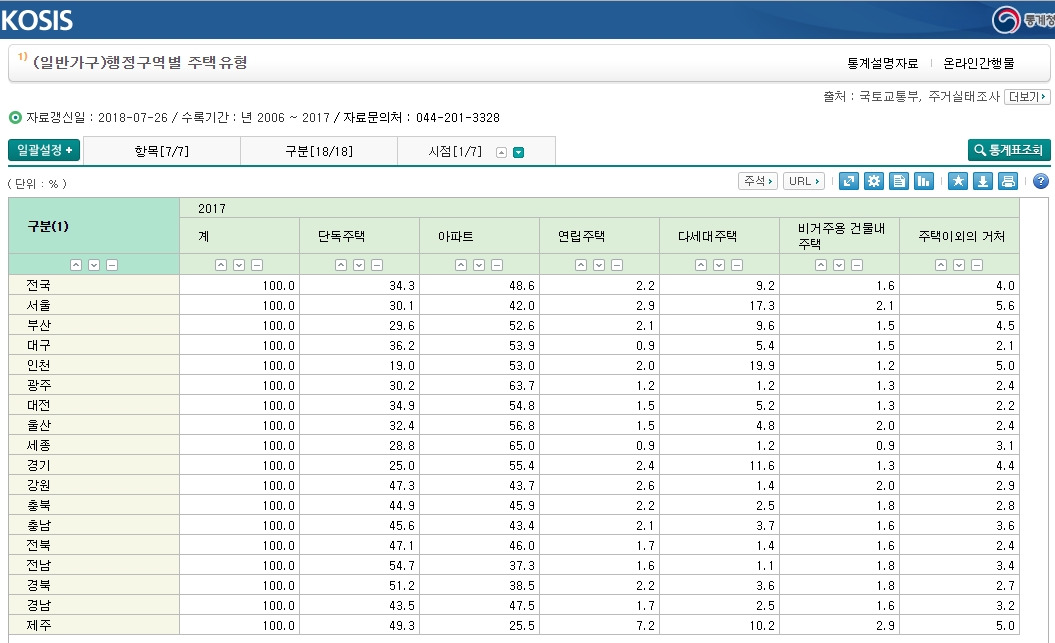Open 통계설명자료 link
This screenshot has width=1055, height=643.
(883, 63)
